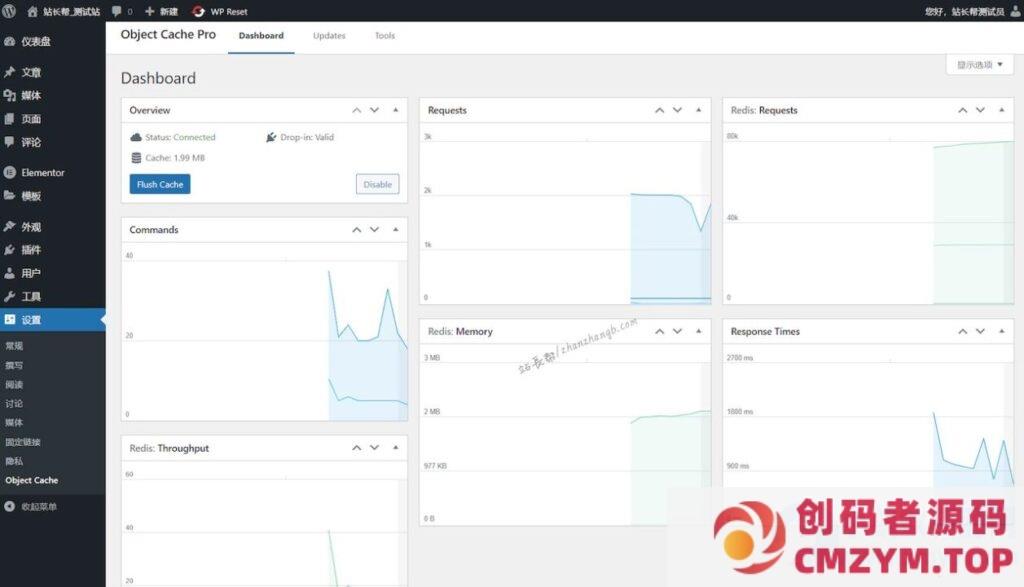Click the WP Reset icon in admin bar

pyautogui.click(x=199, y=11)
